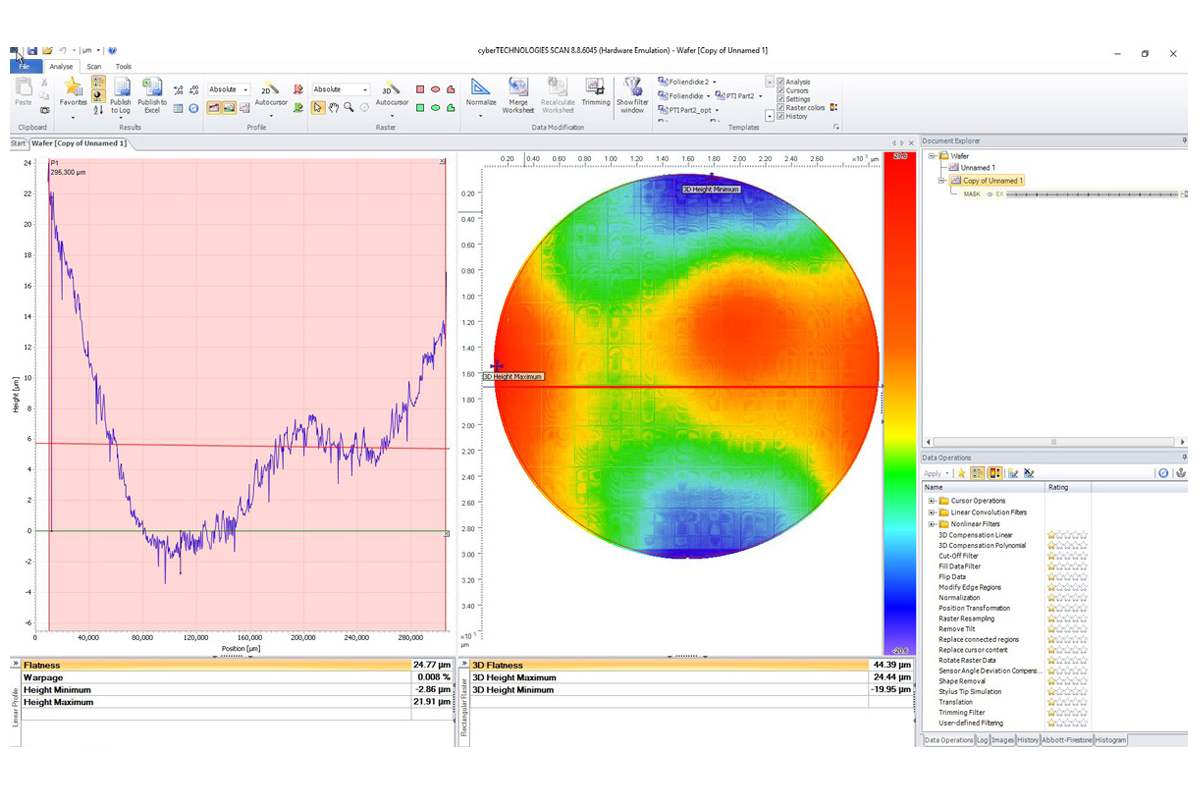Click the Merge Worksheet icon

pyautogui.click(x=518, y=87)
